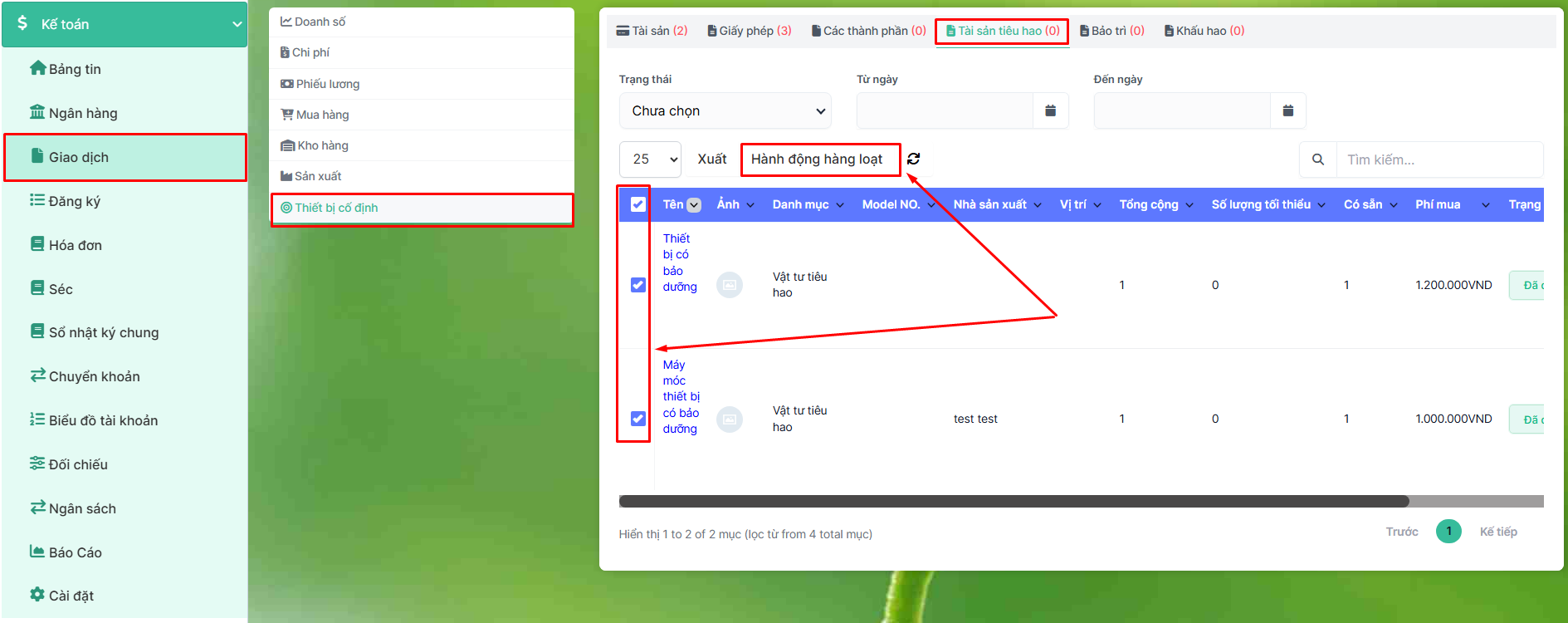Open the Đến ngày calendar picker
Viewport: 1568px width, 623px height.
click(1287, 110)
